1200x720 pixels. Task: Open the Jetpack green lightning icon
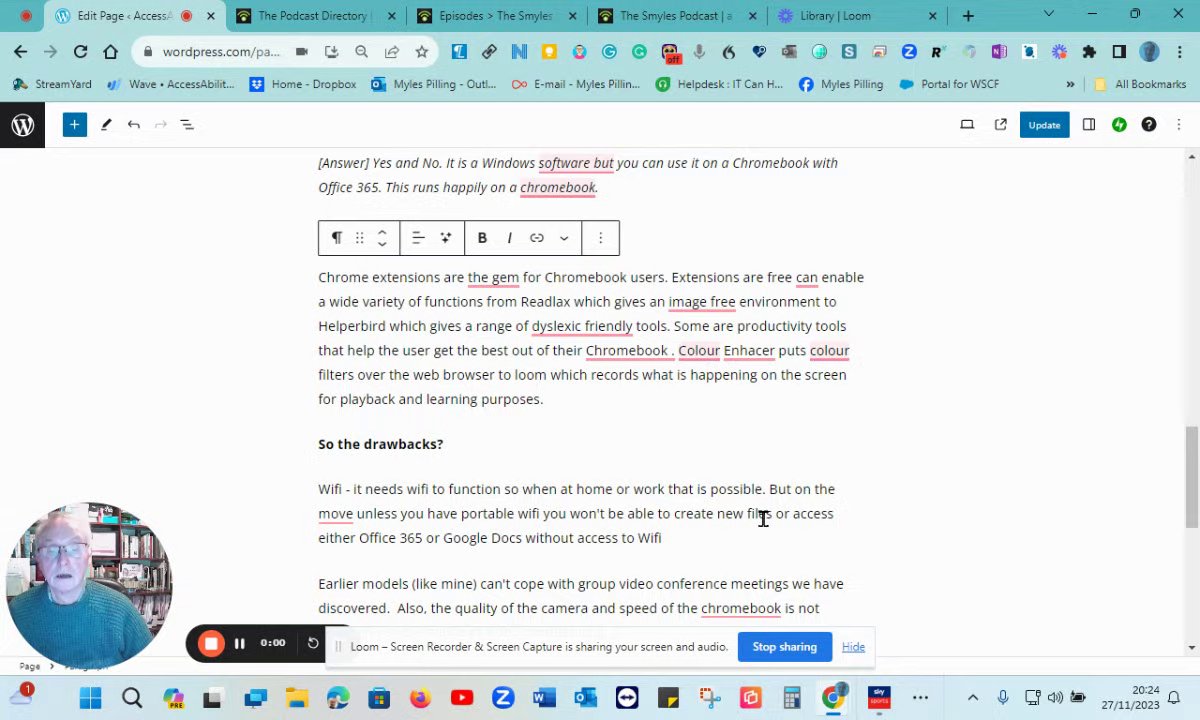[x=1119, y=125]
